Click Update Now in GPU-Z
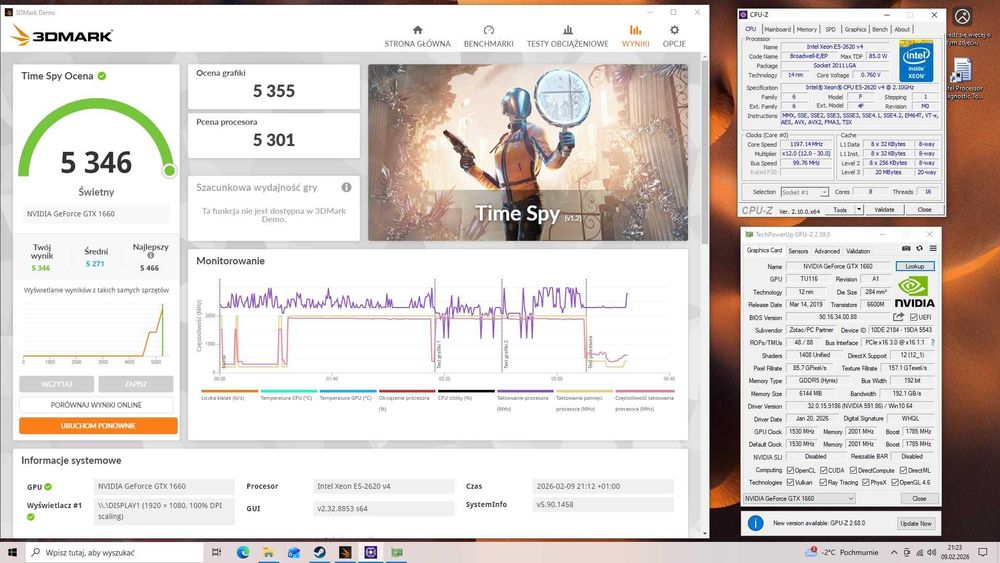Viewport: 1000px width, 563px height. 916,523
